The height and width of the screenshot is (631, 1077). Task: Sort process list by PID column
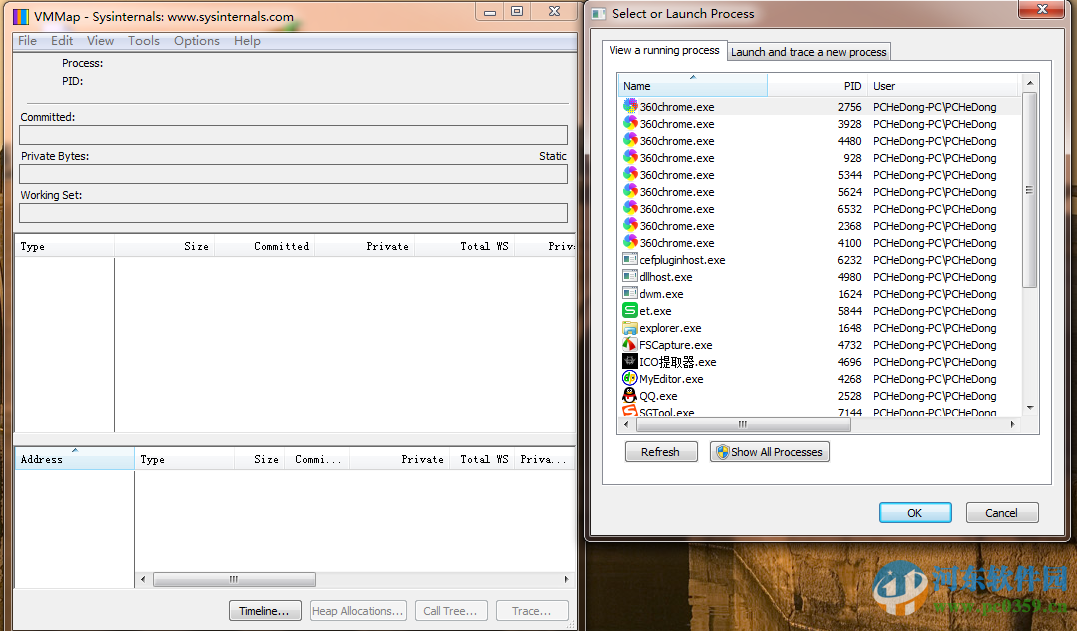pos(817,86)
